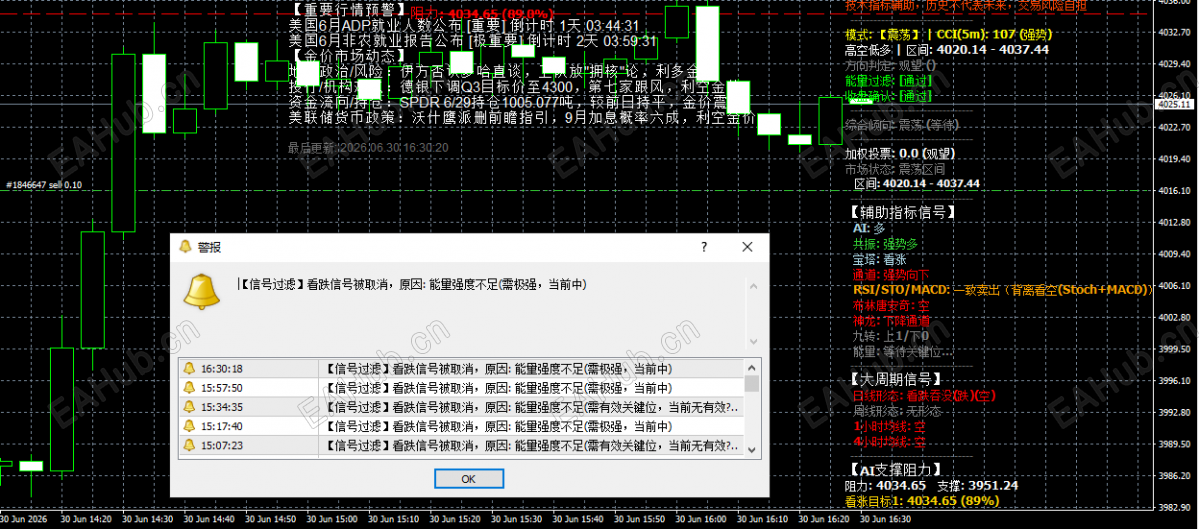This screenshot has width=1199, height=529.
Task: Click the bell icon on the 15:34:35 alert row
Action: coord(189,407)
